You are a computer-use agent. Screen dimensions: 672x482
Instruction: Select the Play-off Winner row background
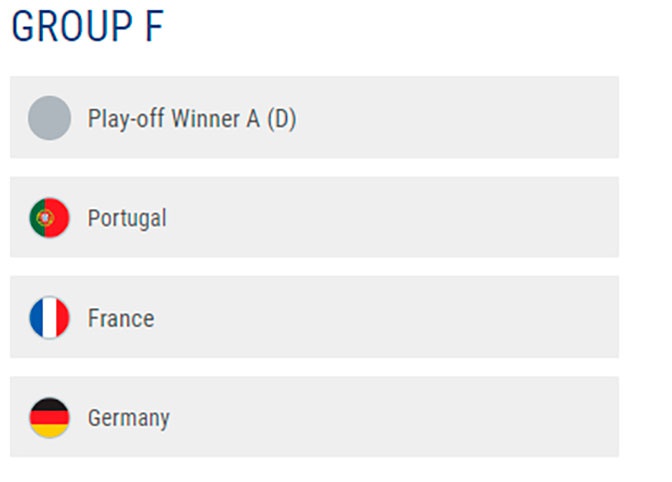point(315,117)
